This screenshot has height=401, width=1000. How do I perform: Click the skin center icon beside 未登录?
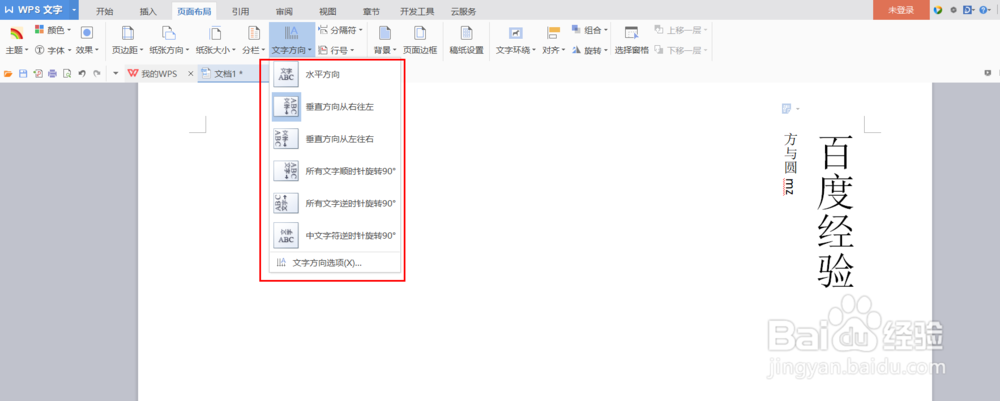(x=938, y=10)
